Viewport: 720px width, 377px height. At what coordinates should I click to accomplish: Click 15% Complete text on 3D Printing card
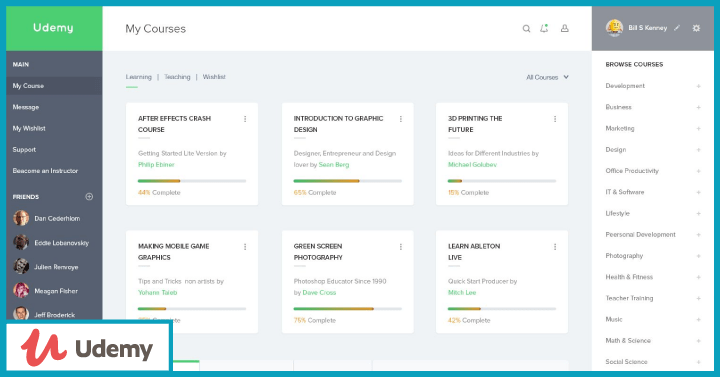(x=468, y=192)
